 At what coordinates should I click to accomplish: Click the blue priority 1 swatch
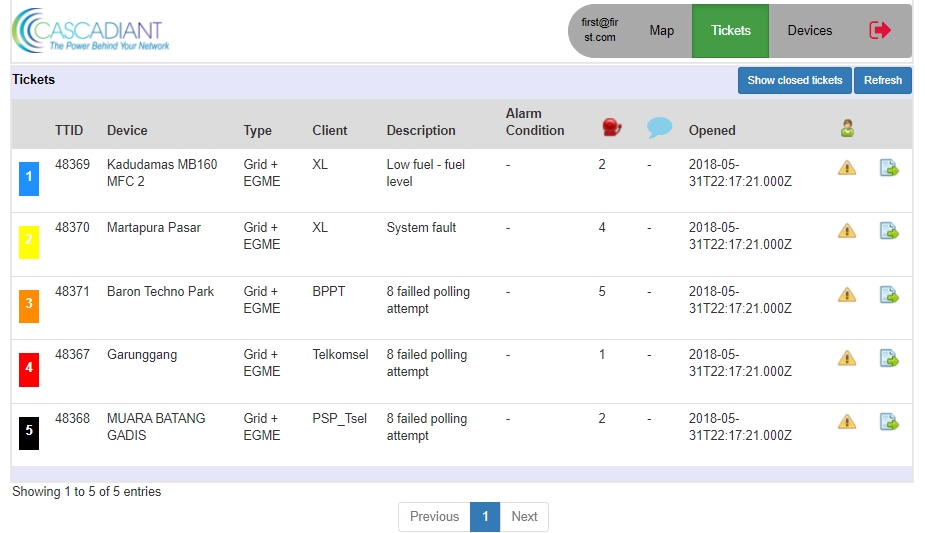click(x=29, y=178)
